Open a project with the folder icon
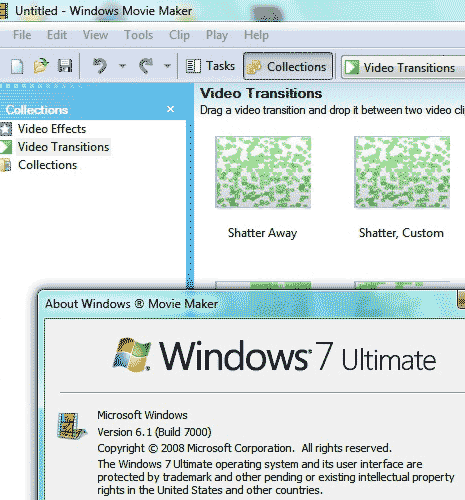Screen dimensions: 465x500 [41, 66]
